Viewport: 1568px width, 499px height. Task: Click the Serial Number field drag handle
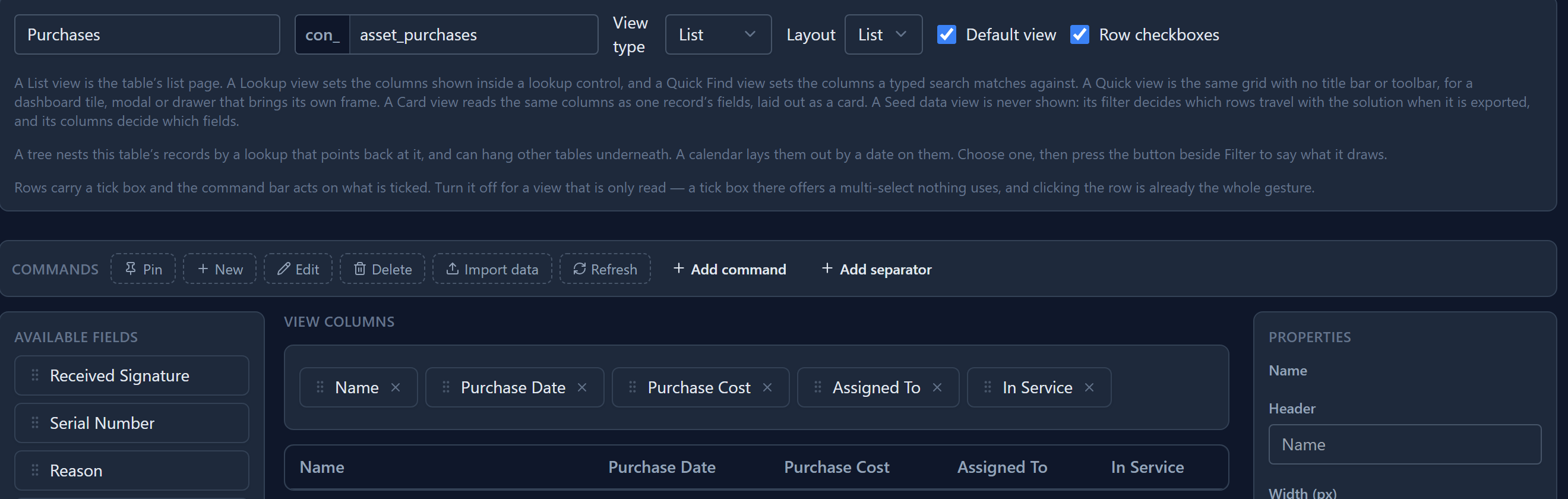coord(35,423)
